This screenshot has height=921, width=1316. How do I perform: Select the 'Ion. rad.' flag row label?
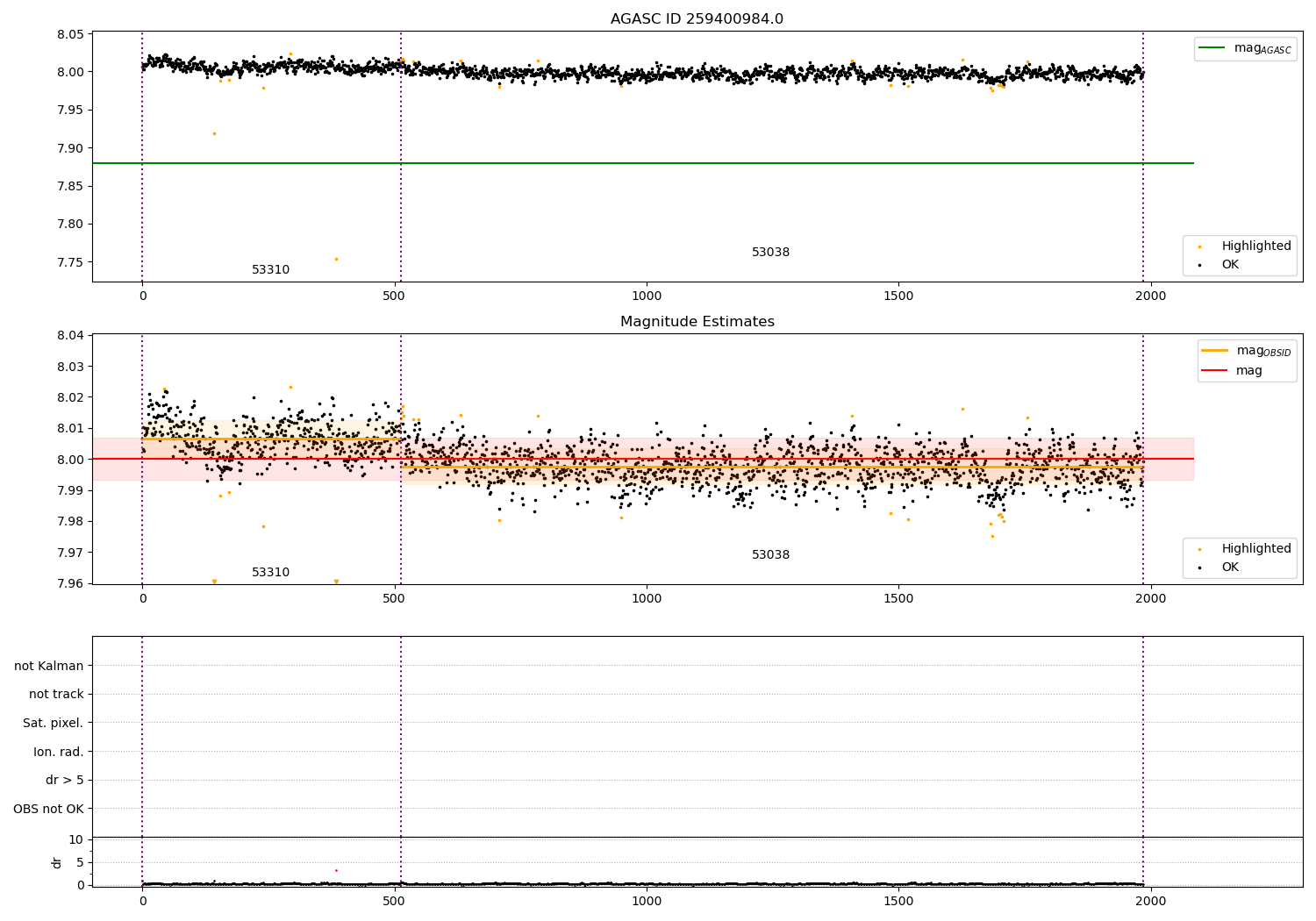(x=59, y=752)
